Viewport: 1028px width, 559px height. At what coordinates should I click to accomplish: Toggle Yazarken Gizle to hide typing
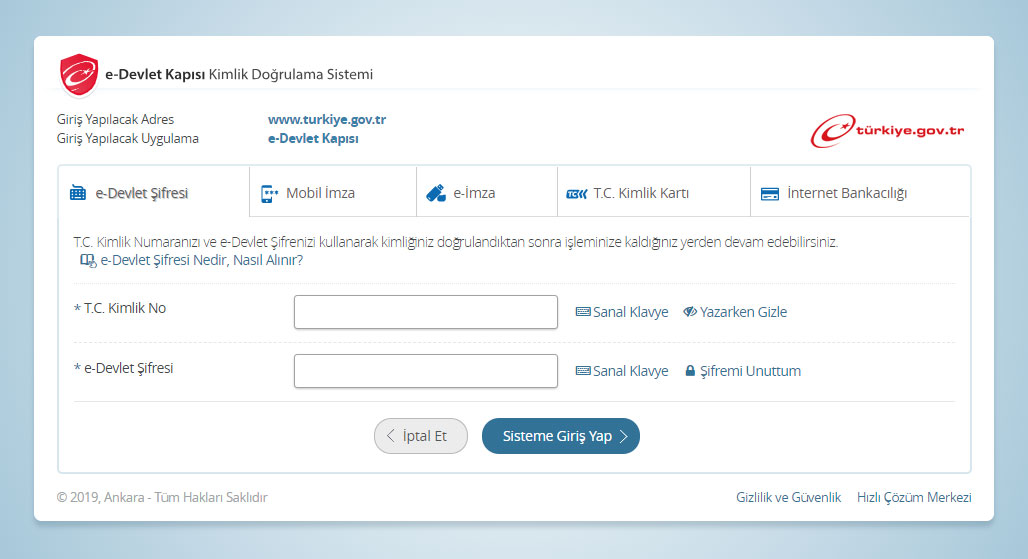click(x=735, y=312)
